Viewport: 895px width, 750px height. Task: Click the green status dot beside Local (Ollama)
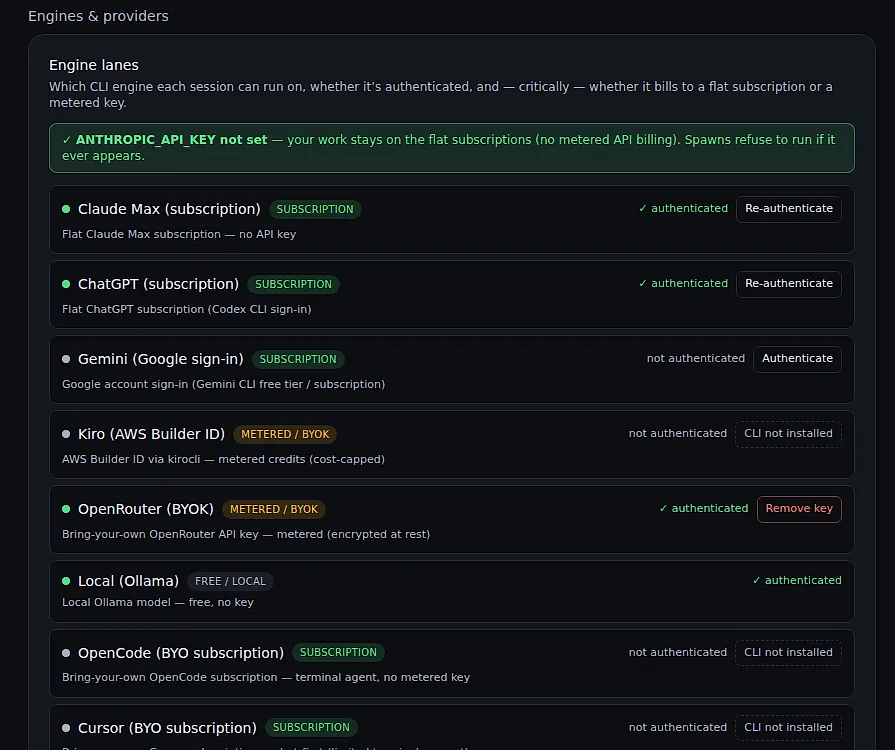66,581
